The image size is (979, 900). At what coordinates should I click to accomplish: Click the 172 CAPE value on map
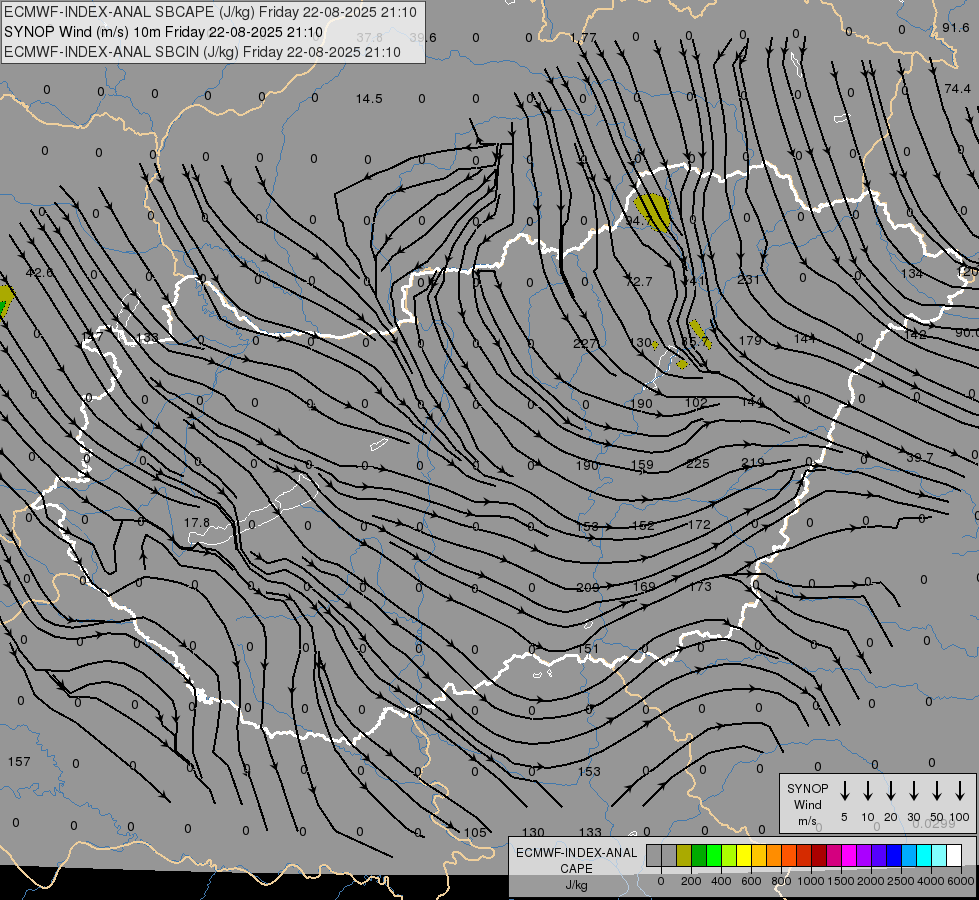[x=699, y=525]
